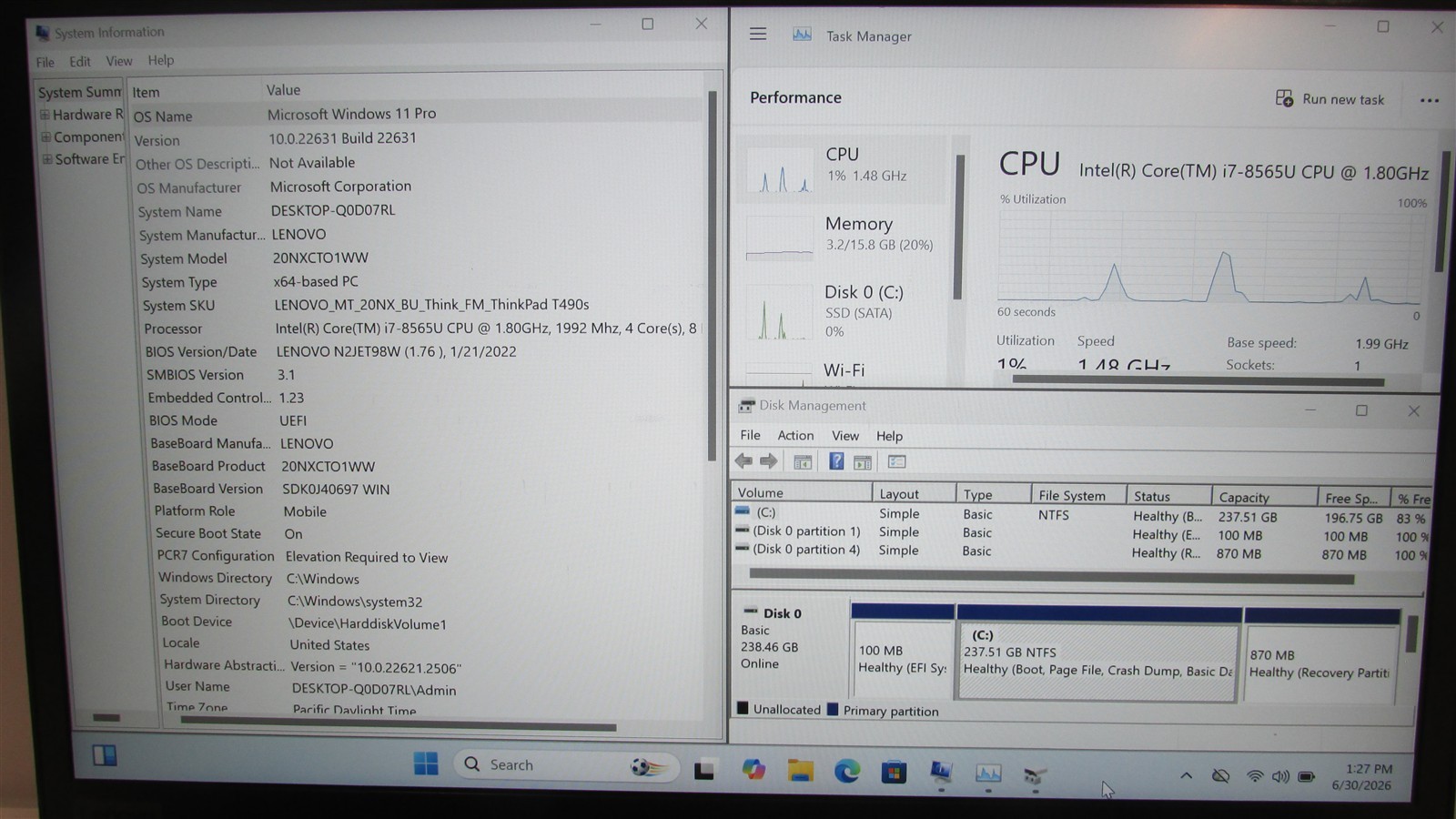The image size is (1456, 819).
Task: Click Show/Hide Console Tree toolbar icon
Action: click(x=803, y=462)
